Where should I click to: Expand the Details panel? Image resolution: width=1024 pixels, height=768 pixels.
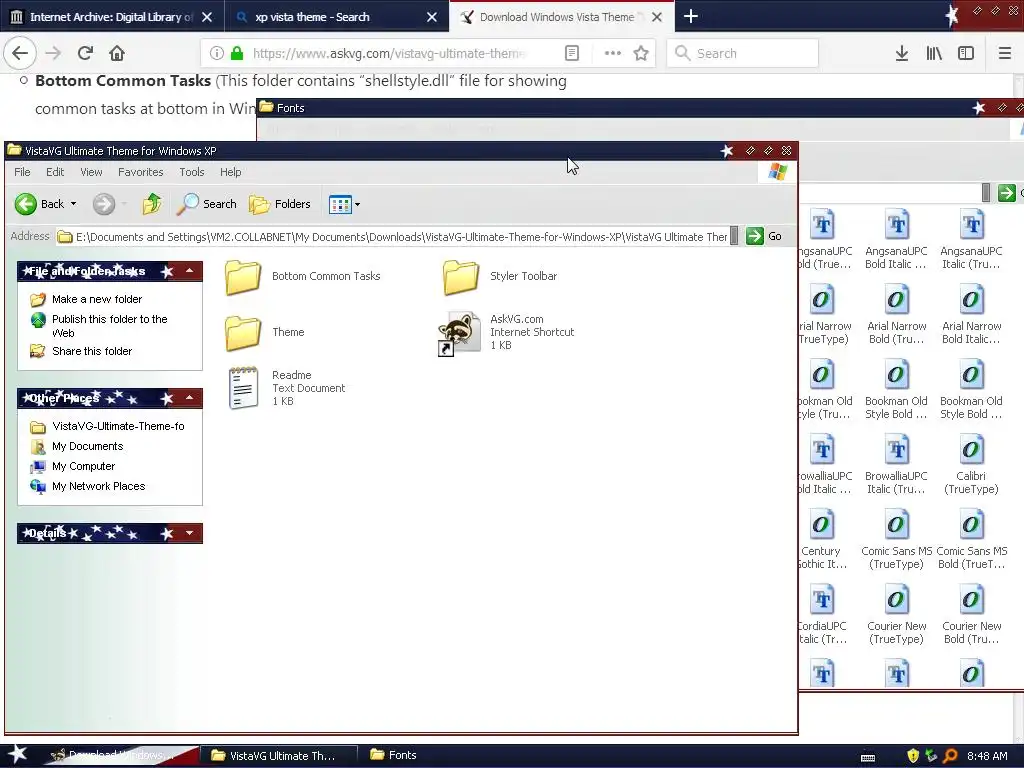(x=189, y=533)
